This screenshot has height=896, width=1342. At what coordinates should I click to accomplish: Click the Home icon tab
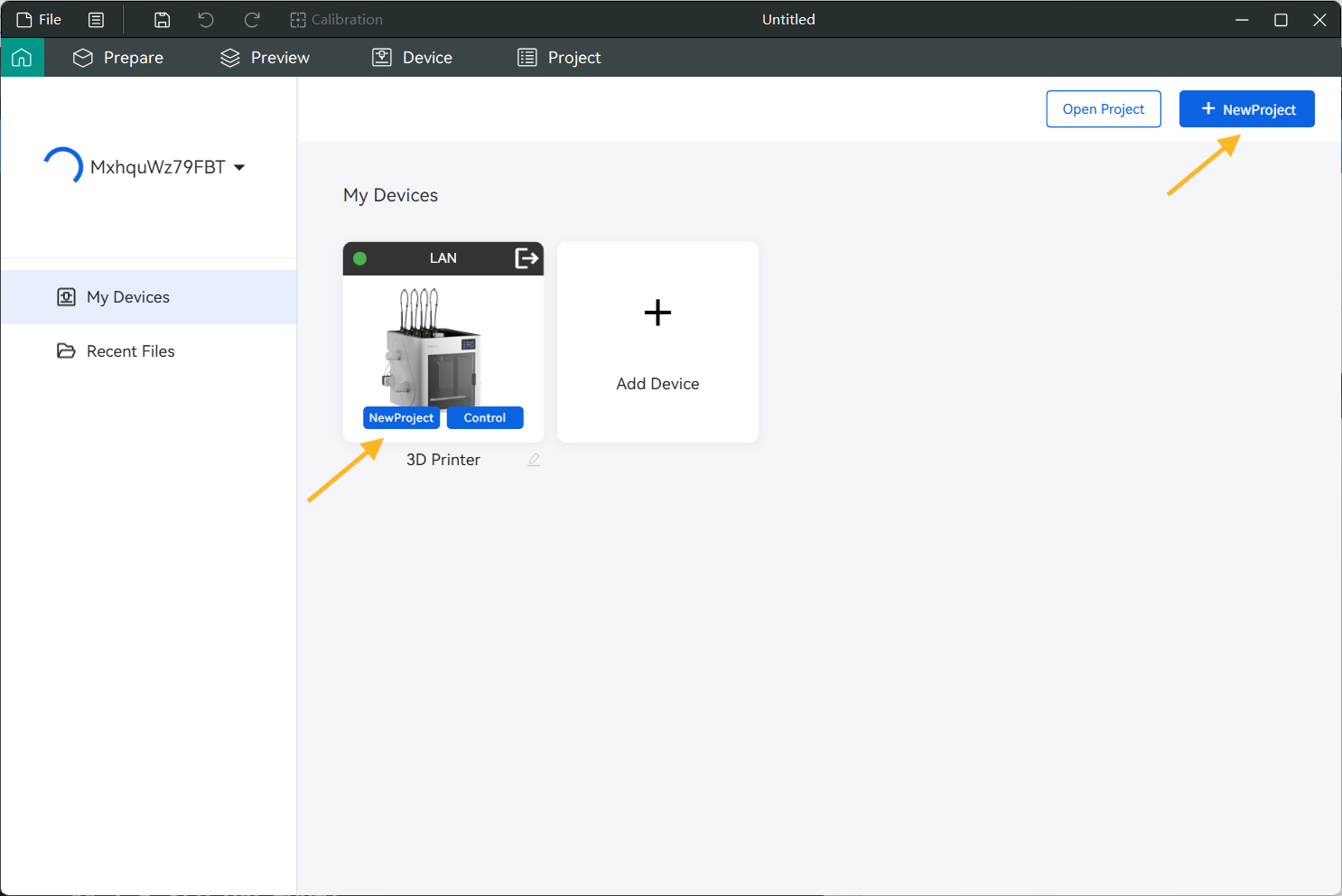tap(22, 58)
